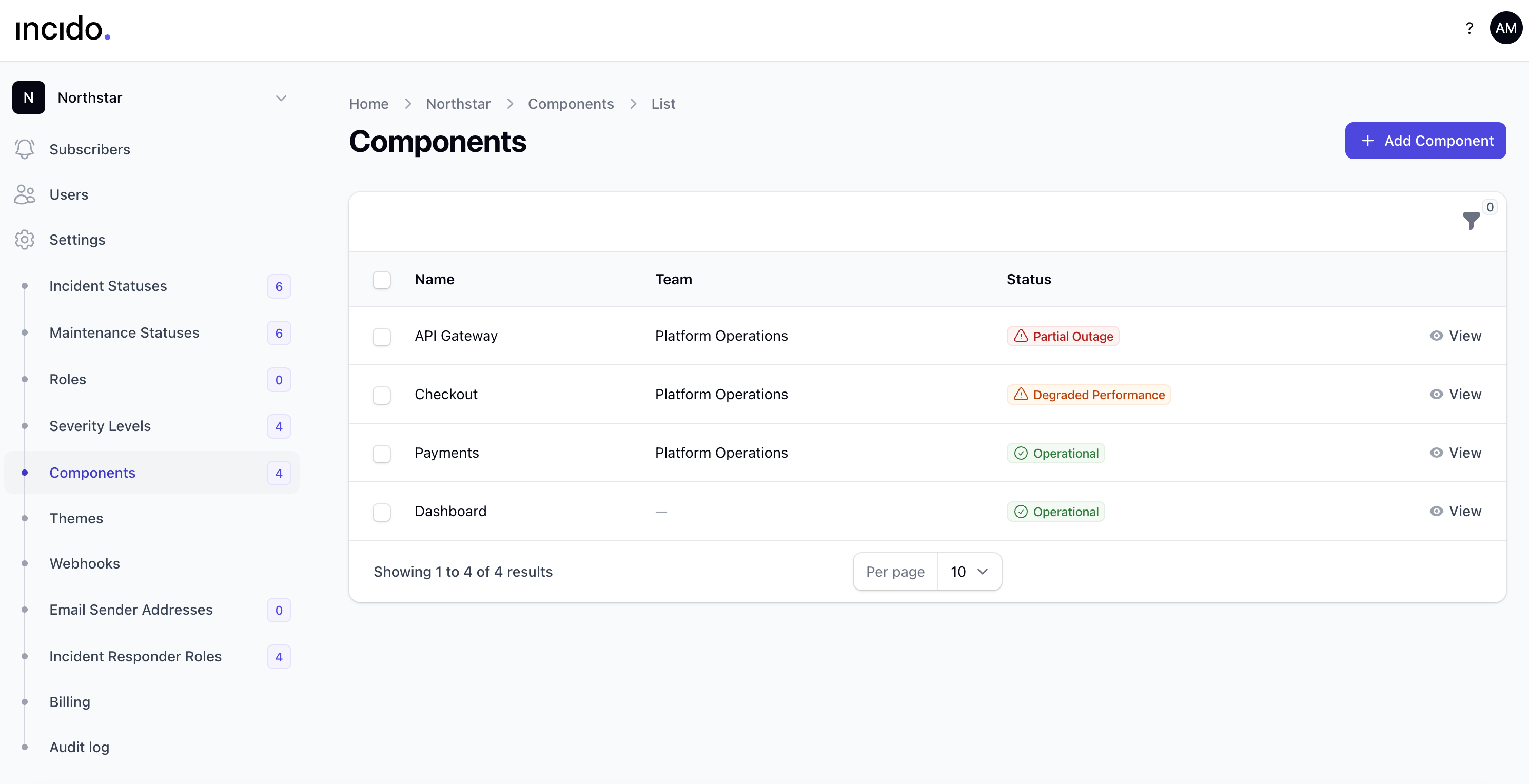Expand the Northstar workspace switcher chevron
The width and height of the screenshot is (1529, 784).
pyautogui.click(x=281, y=98)
